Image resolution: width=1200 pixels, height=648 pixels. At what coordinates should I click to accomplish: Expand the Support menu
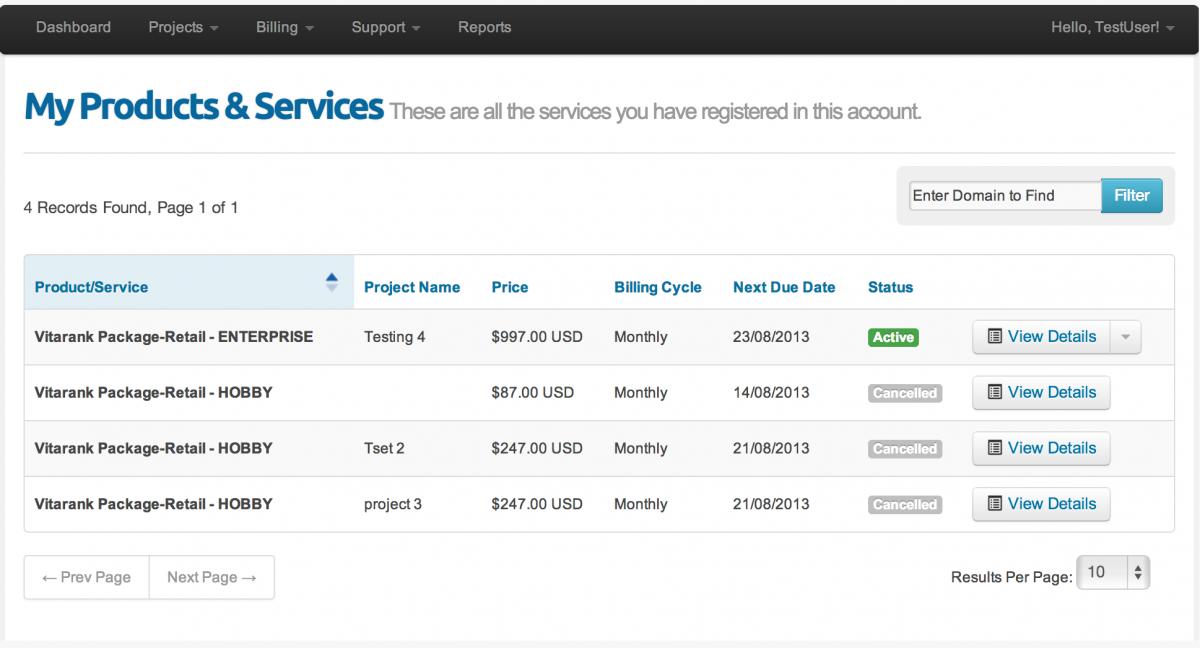(x=386, y=27)
